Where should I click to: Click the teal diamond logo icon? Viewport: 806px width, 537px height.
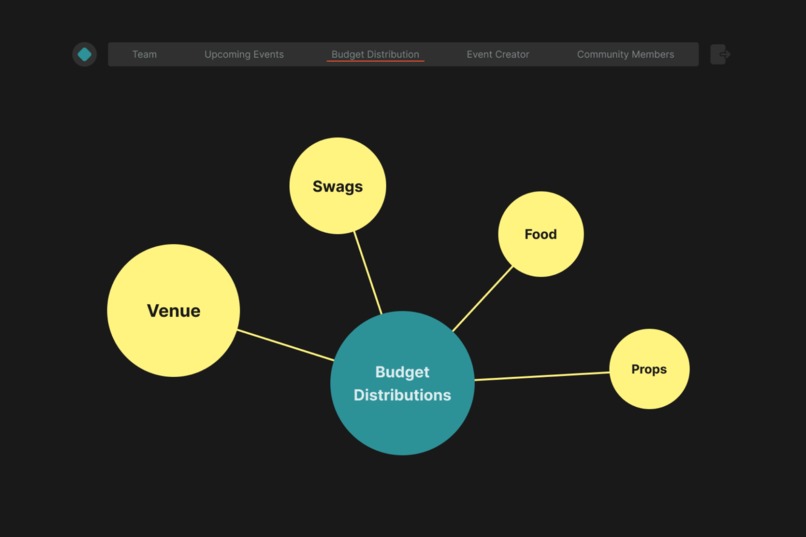point(84,54)
